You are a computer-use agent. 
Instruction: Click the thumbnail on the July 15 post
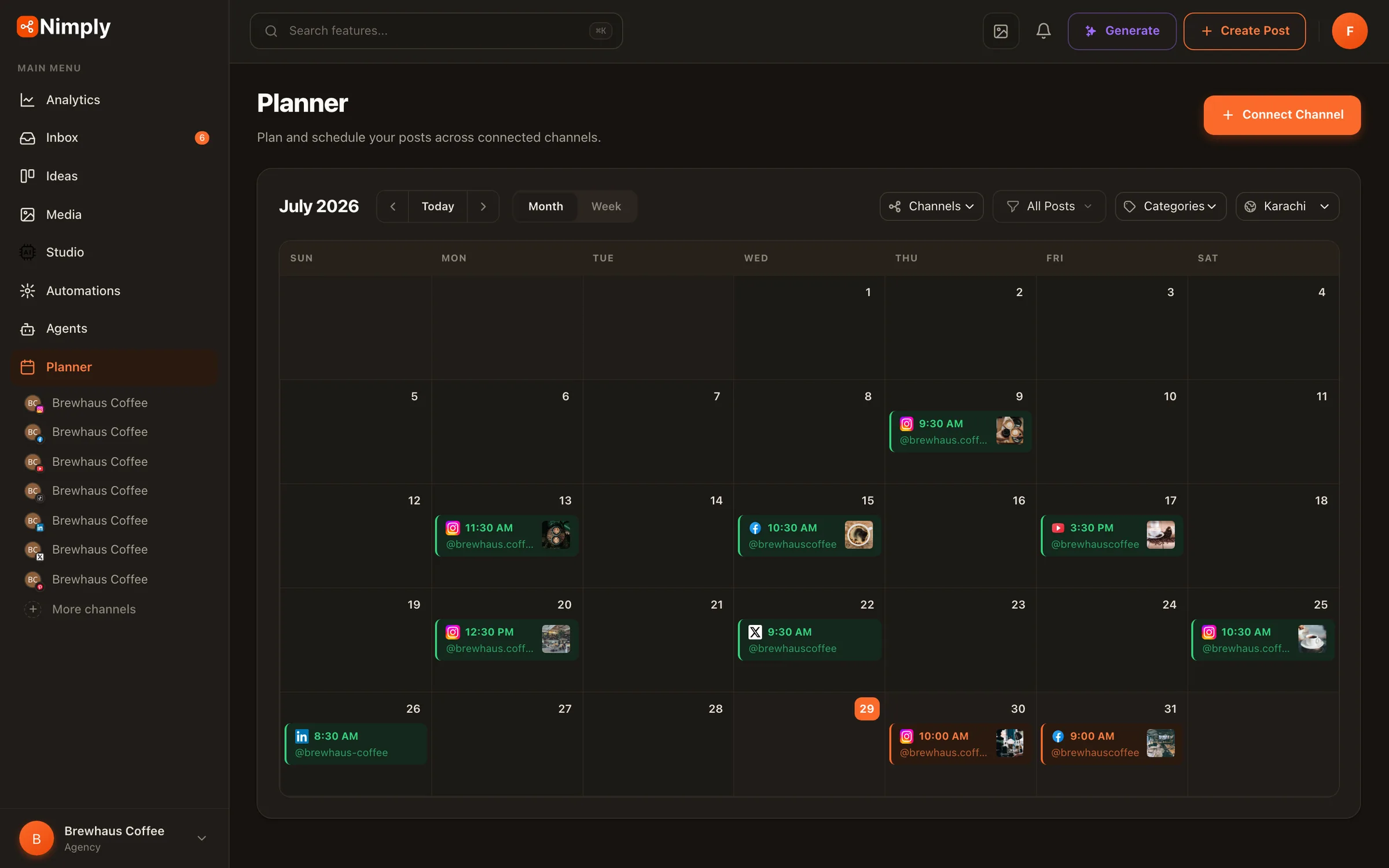[x=858, y=535]
